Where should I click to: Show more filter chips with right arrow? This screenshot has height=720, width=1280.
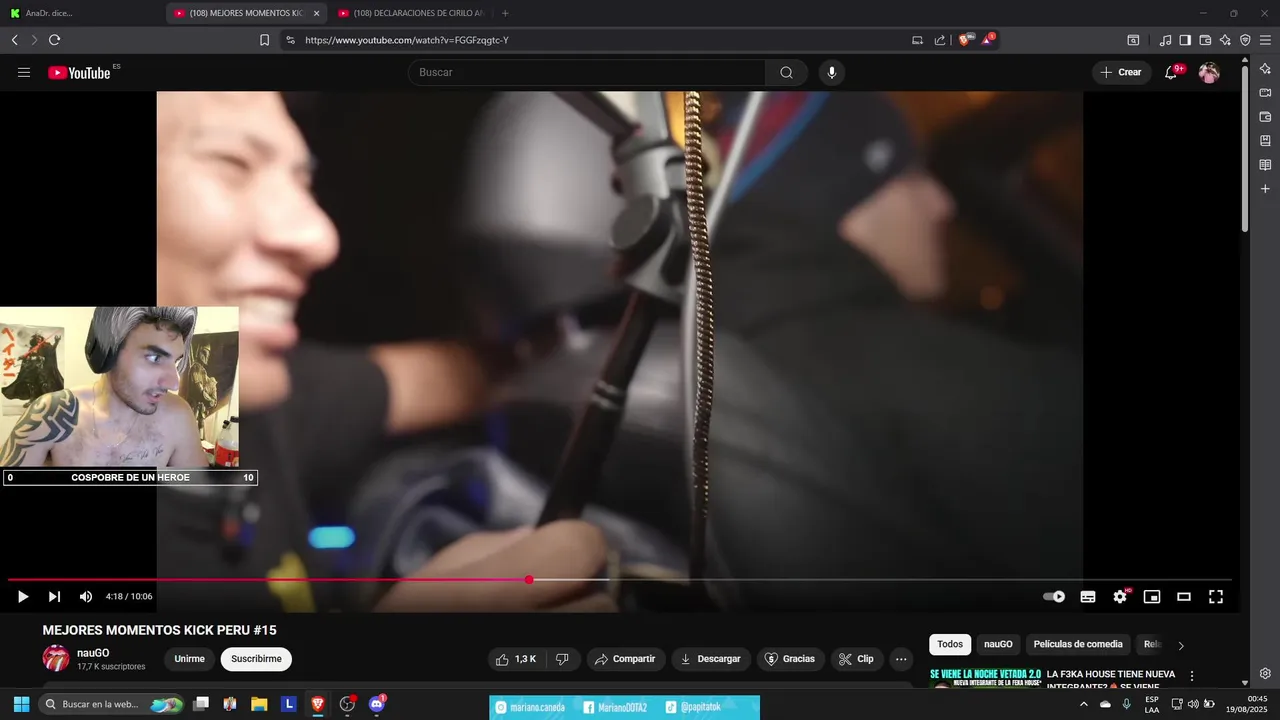click(x=1181, y=646)
